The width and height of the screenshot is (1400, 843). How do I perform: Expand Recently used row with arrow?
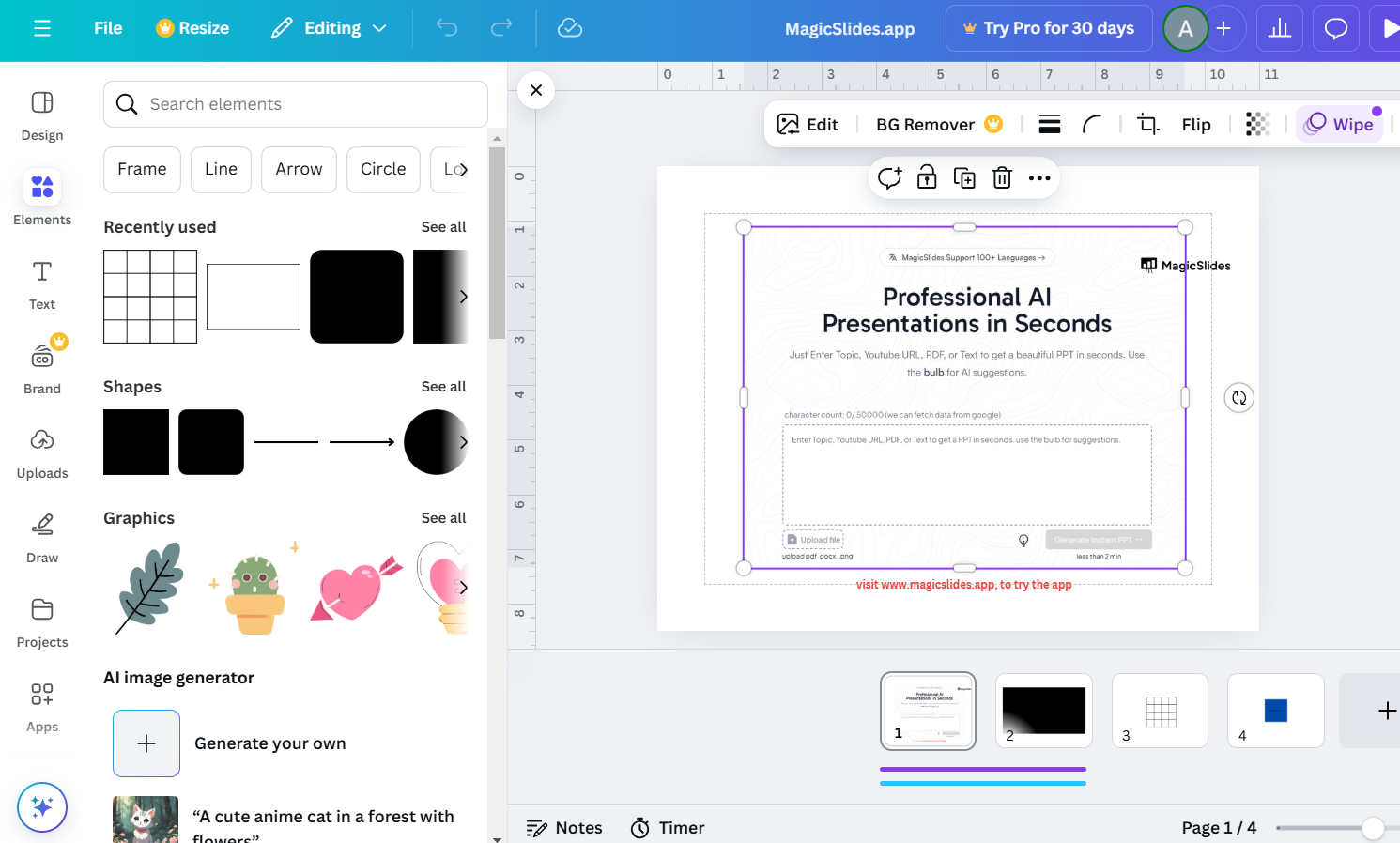(463, 297)
